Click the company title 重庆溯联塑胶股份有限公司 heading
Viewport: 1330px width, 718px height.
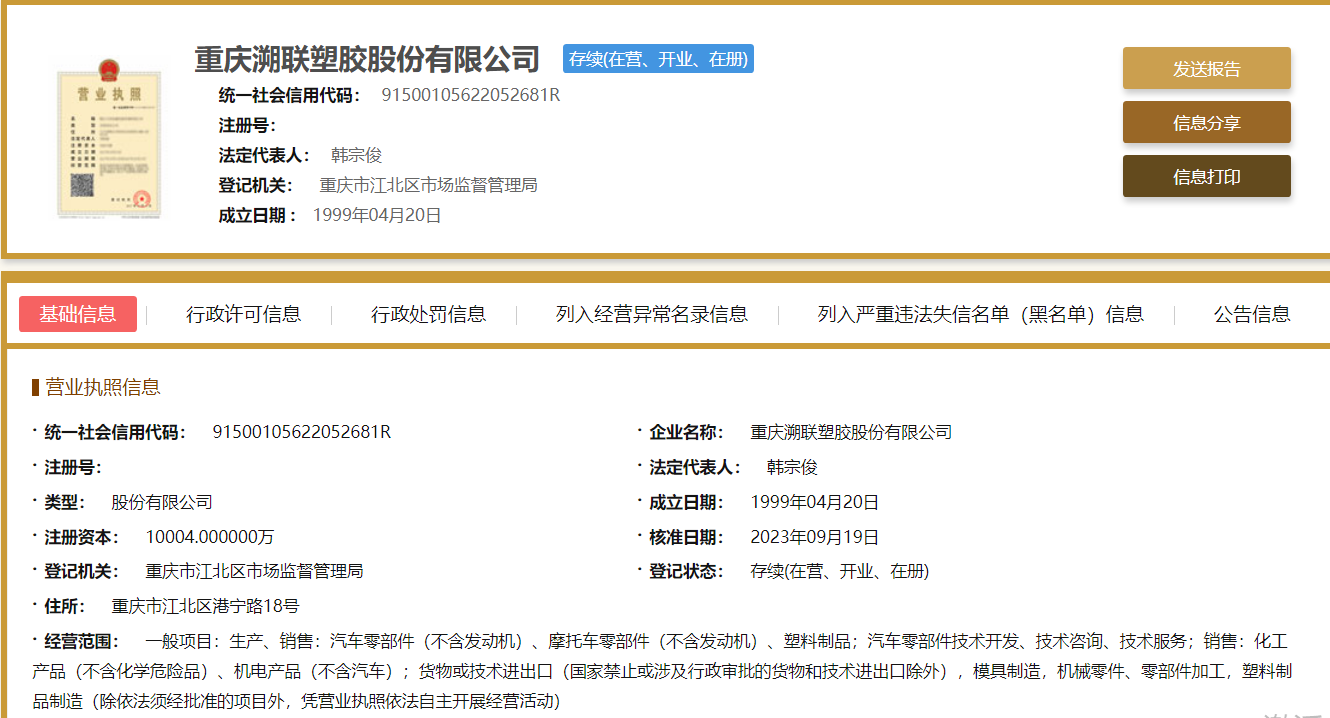click(367, 59)
